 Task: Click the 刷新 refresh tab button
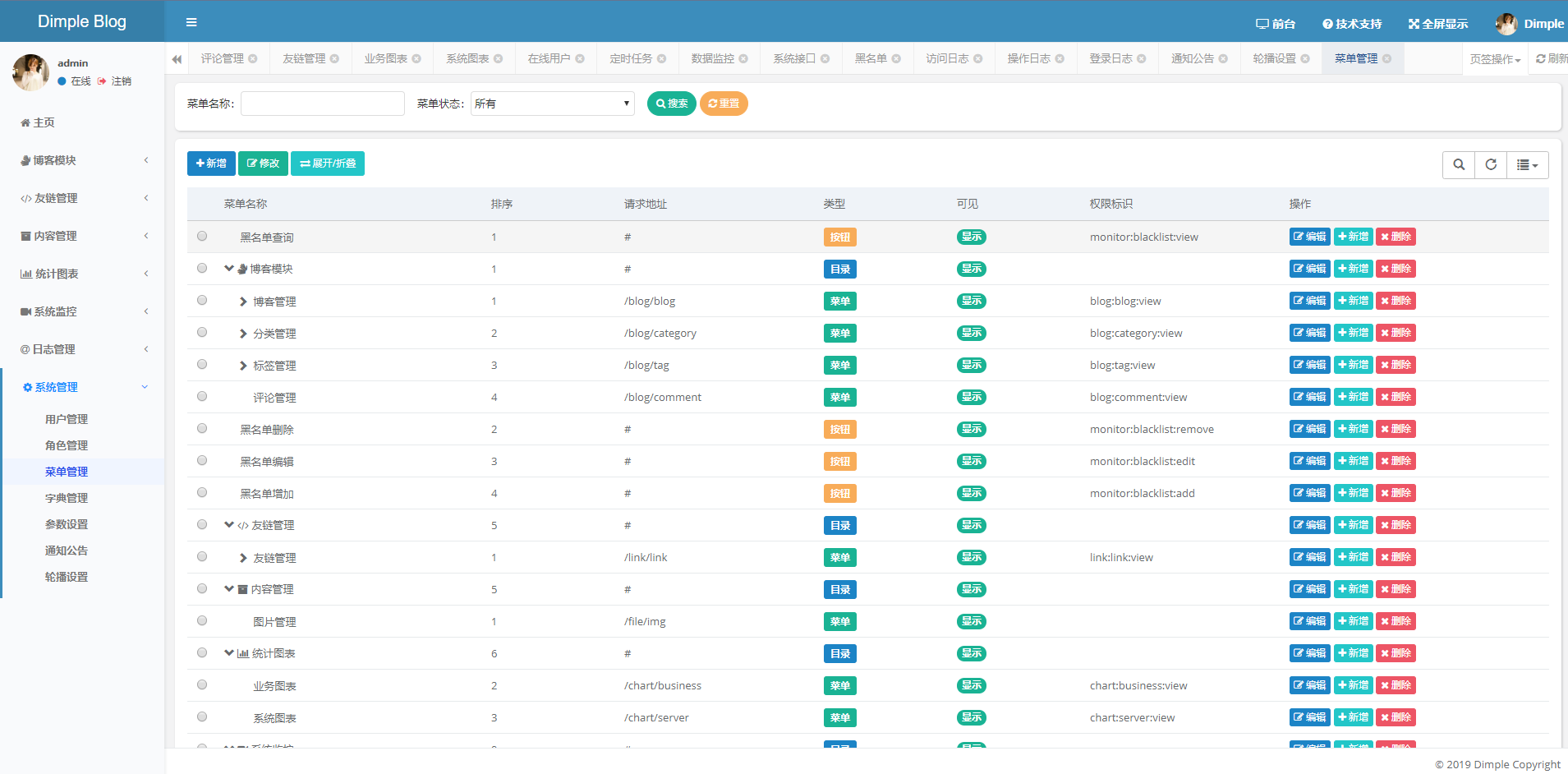point(1552,58)
